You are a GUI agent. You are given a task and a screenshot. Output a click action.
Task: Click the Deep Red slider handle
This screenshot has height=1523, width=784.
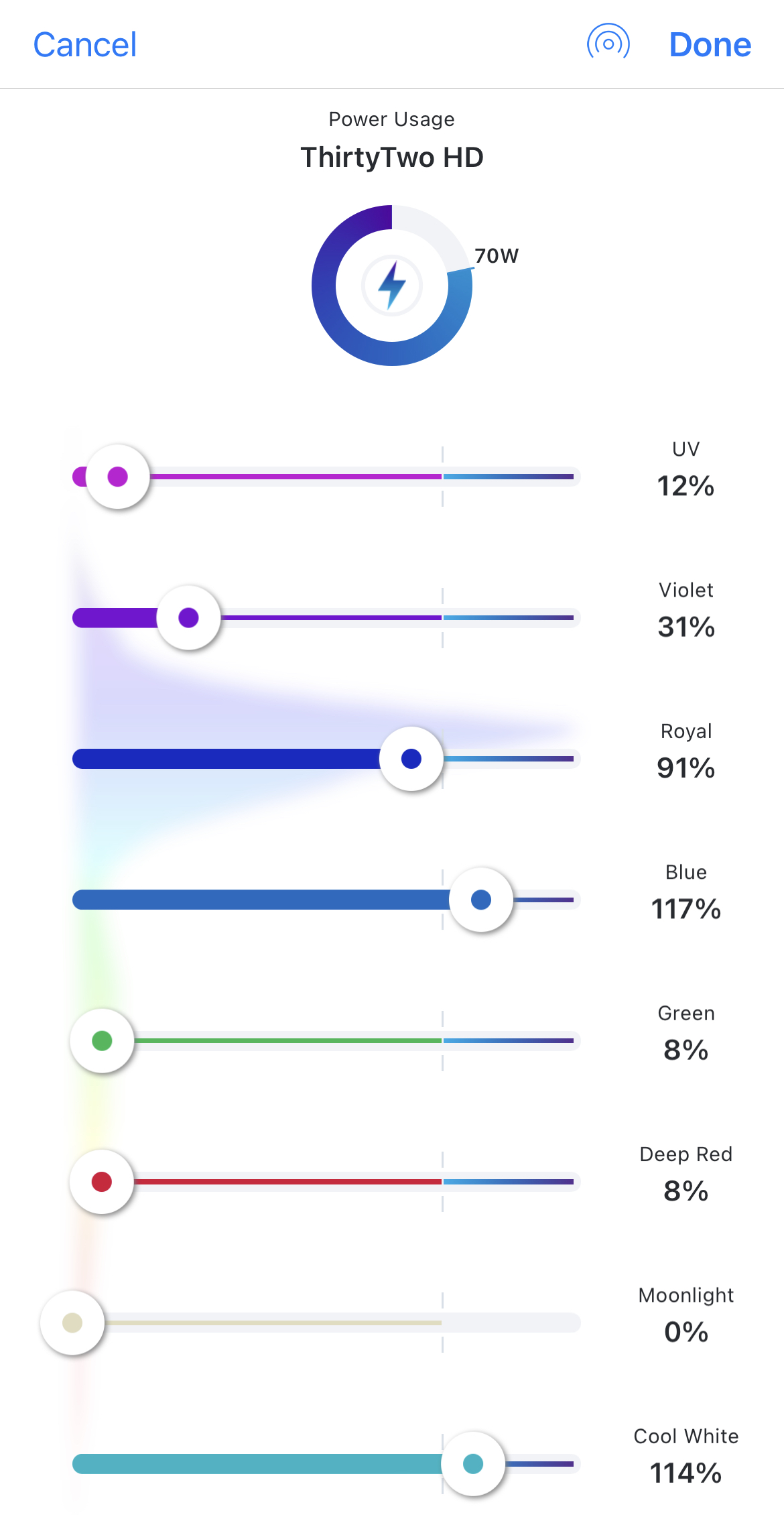[102, 1182]
